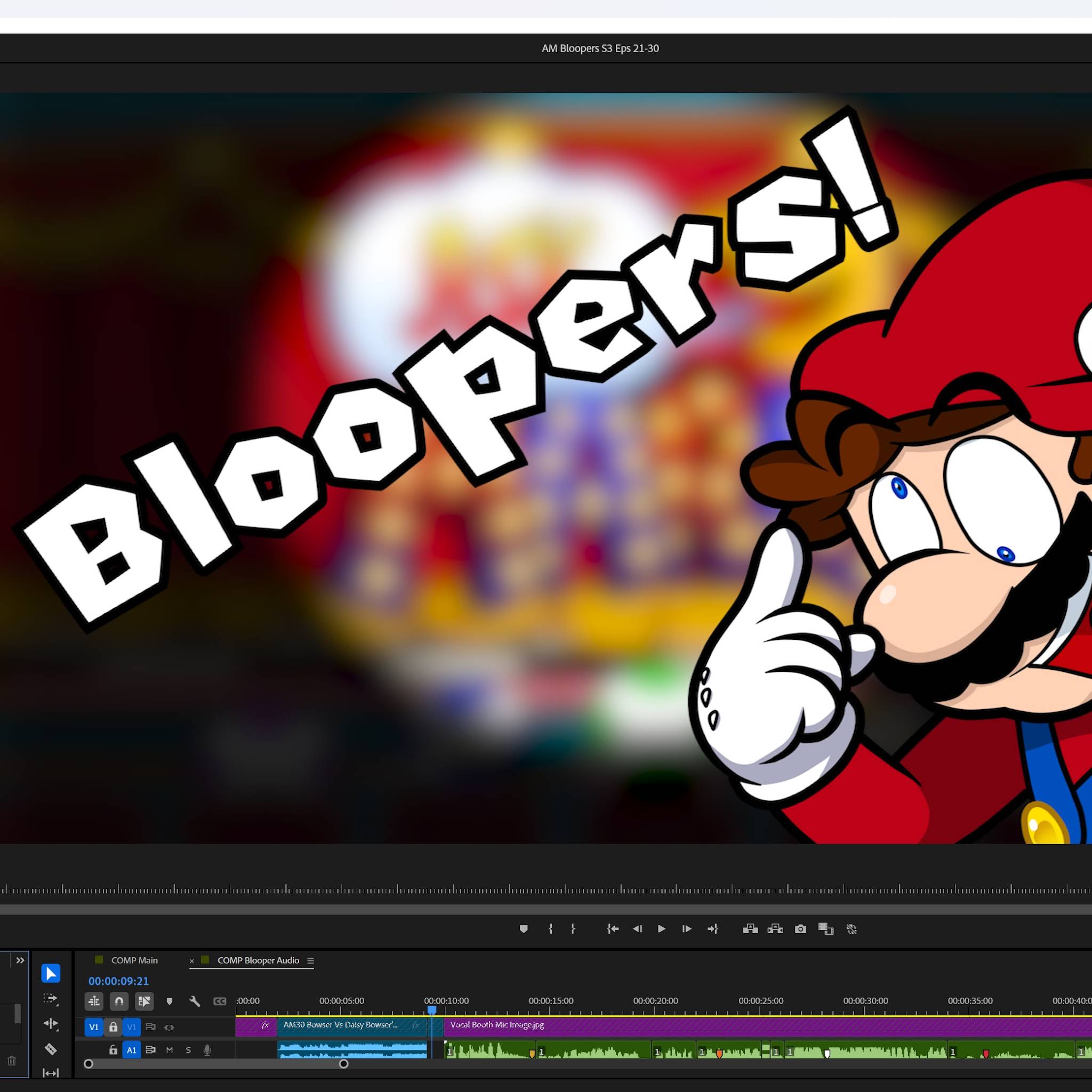Select the Razor tool
Viewport: 1092px width, 1092px height.
(x=50, y=1049)
